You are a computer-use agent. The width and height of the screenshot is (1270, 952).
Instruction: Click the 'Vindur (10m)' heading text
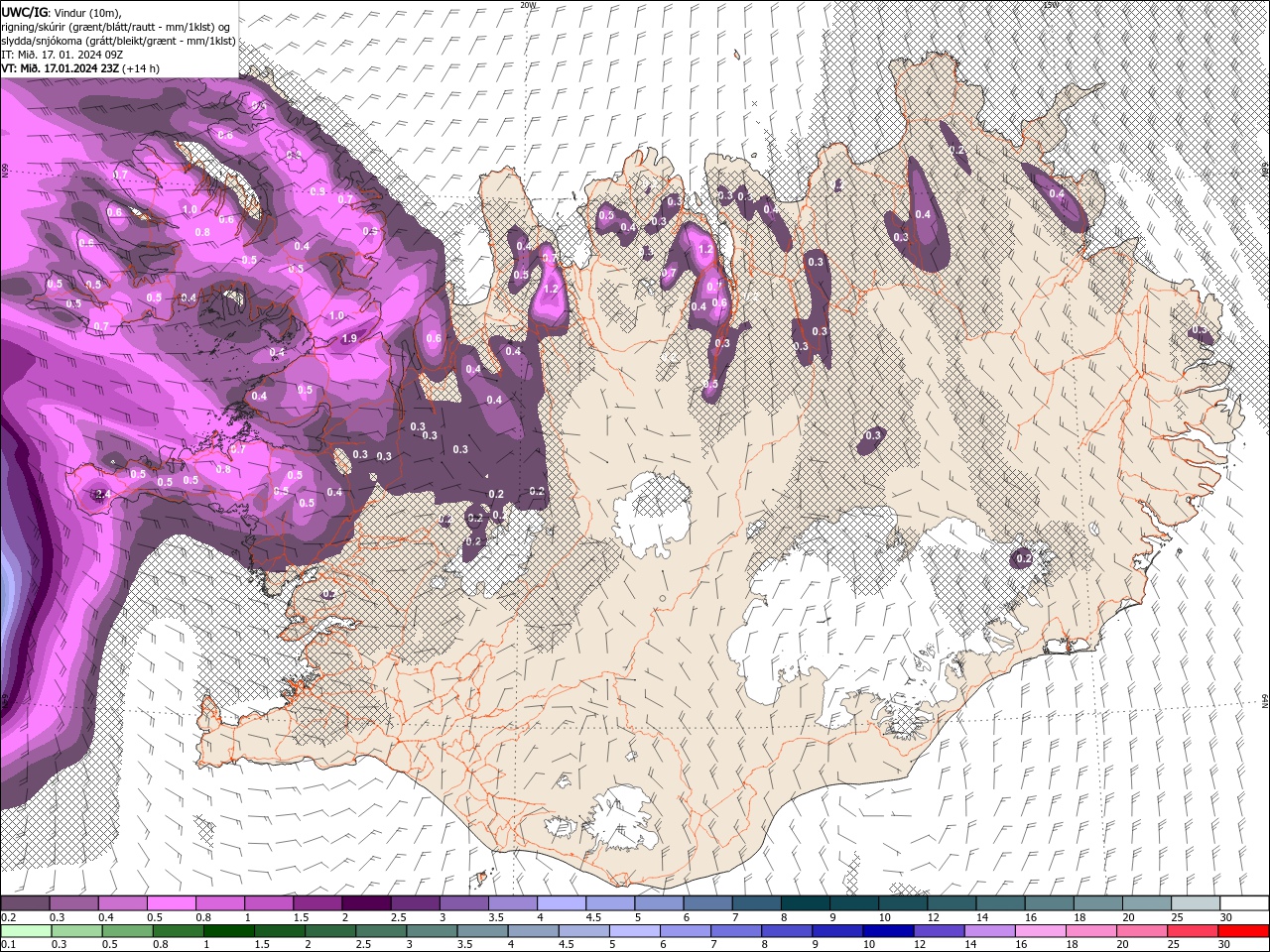tap(88, 12)
